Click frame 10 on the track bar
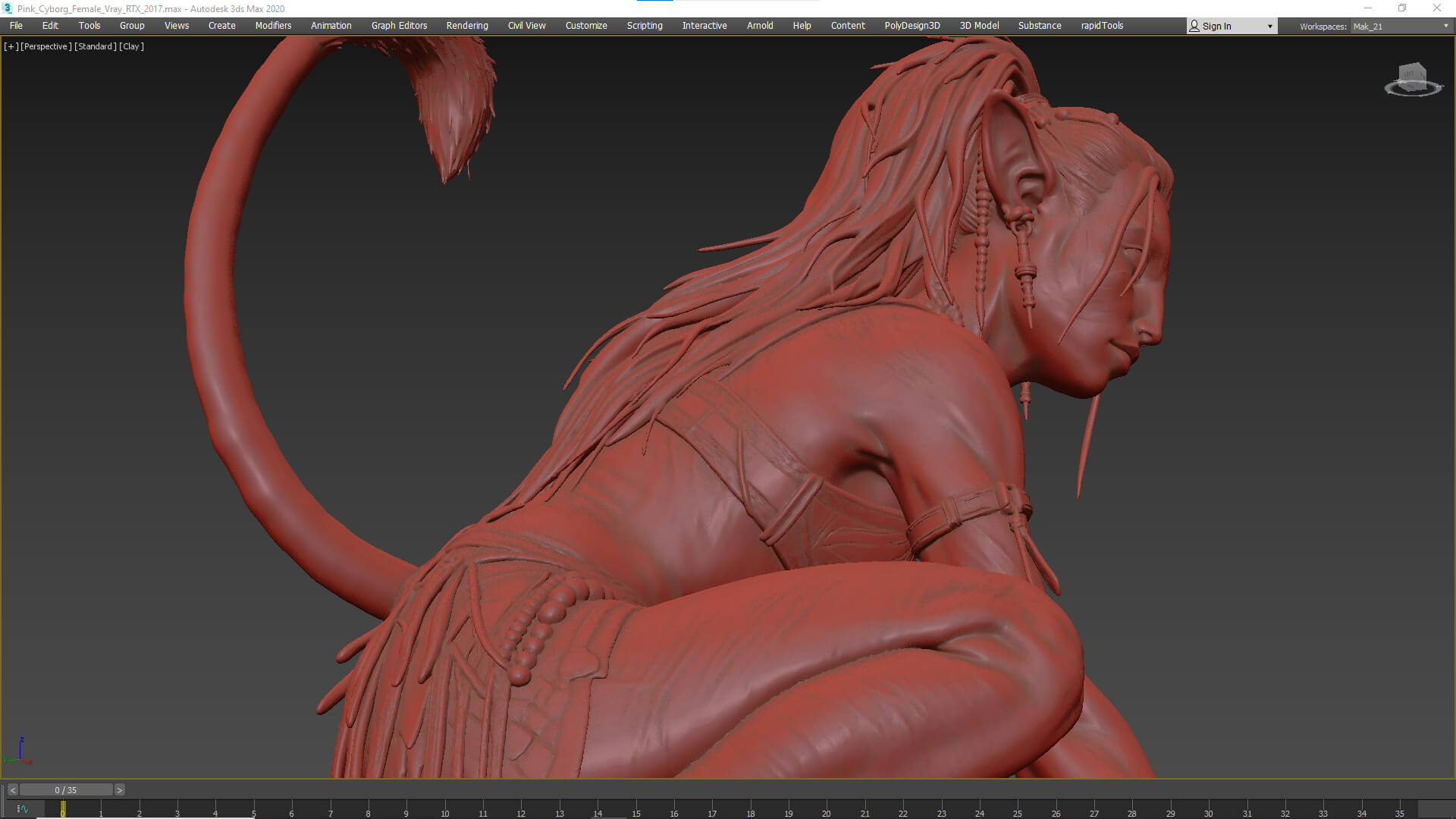Image resolution: width=1456 pixels, height=819 pixels. [x=445, y=810]
